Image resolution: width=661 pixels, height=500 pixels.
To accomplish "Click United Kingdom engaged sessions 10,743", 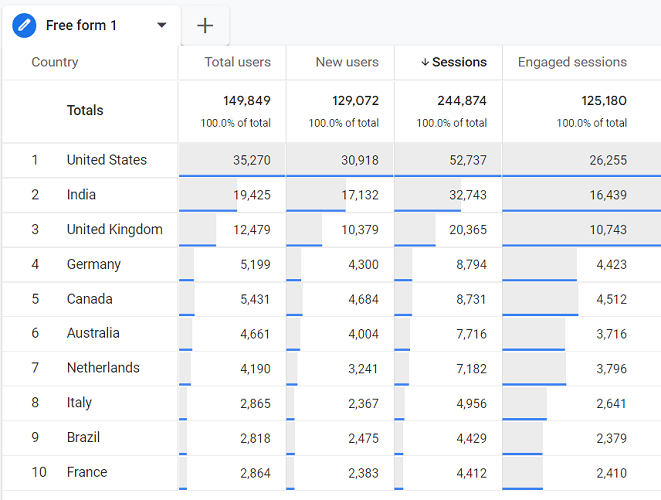I will click(608, 230).
